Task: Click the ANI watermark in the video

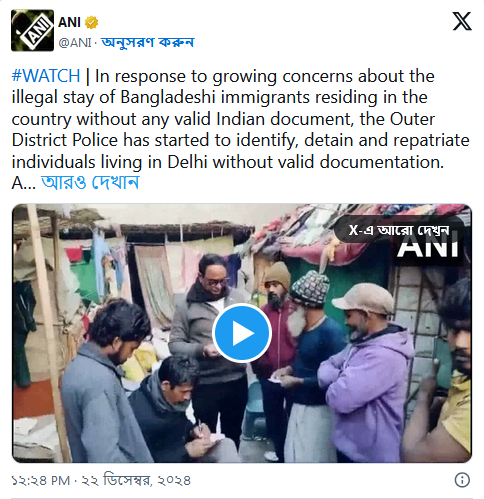Action: (x=428, y=247)
